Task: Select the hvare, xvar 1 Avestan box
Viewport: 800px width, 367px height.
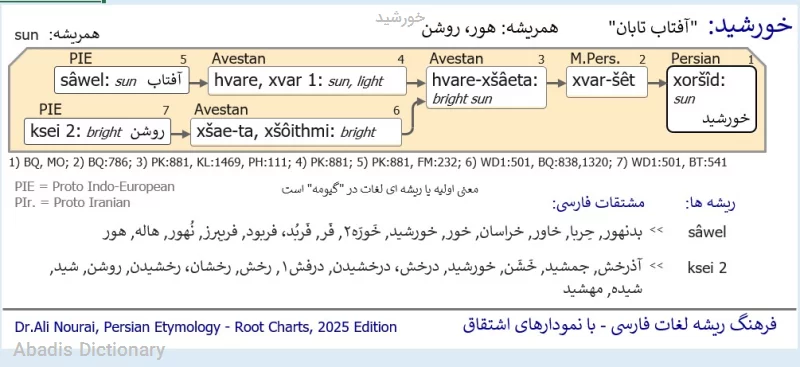Action: click(x=307, y=81)
